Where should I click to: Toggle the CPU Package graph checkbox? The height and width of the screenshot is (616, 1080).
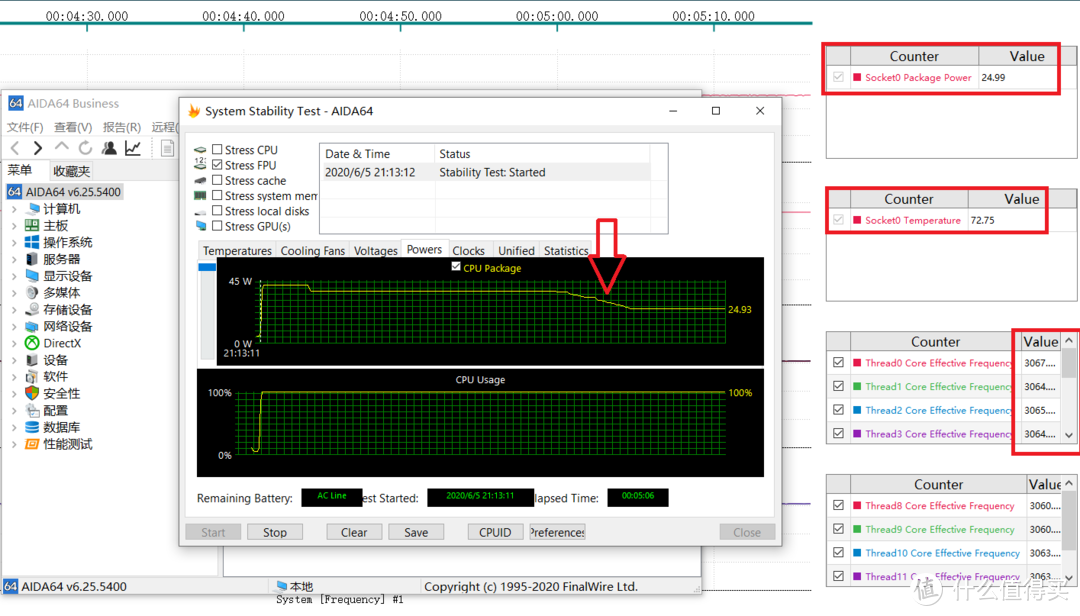(x=456, y=266)
